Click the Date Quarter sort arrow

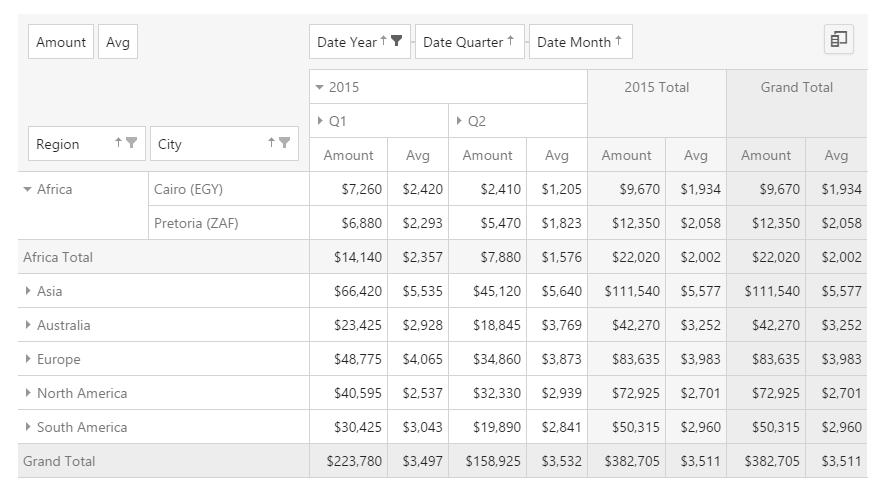510,41
